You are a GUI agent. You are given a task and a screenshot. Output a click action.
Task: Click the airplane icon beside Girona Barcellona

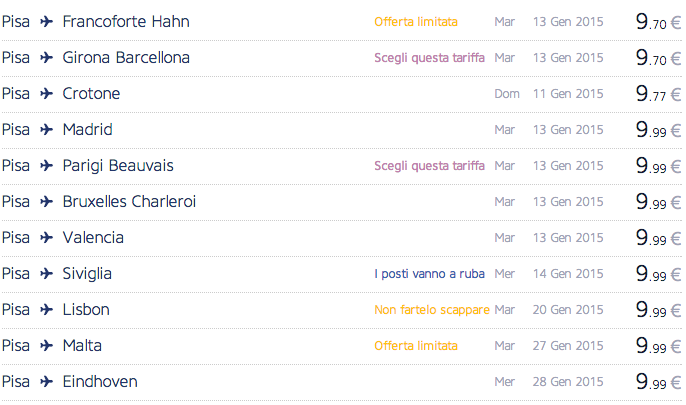(x=46, y=57)
